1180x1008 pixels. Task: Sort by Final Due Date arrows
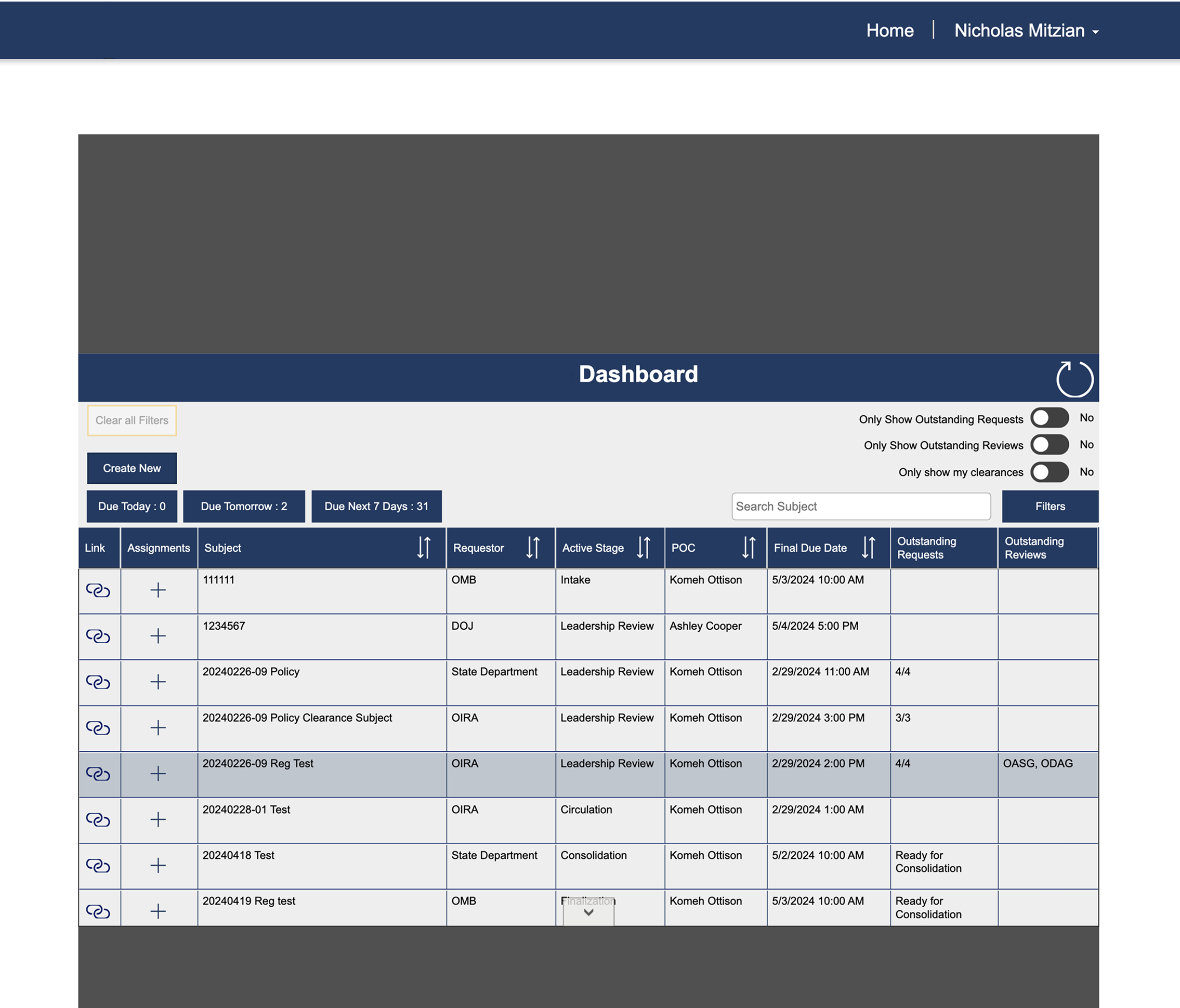point(868,548)
